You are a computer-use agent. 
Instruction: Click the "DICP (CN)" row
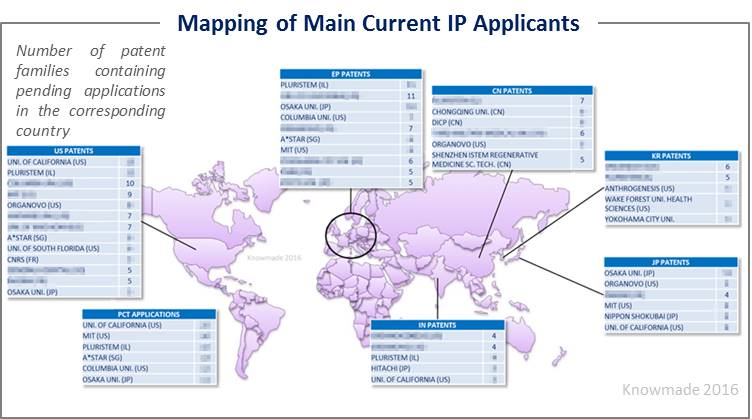512,123
